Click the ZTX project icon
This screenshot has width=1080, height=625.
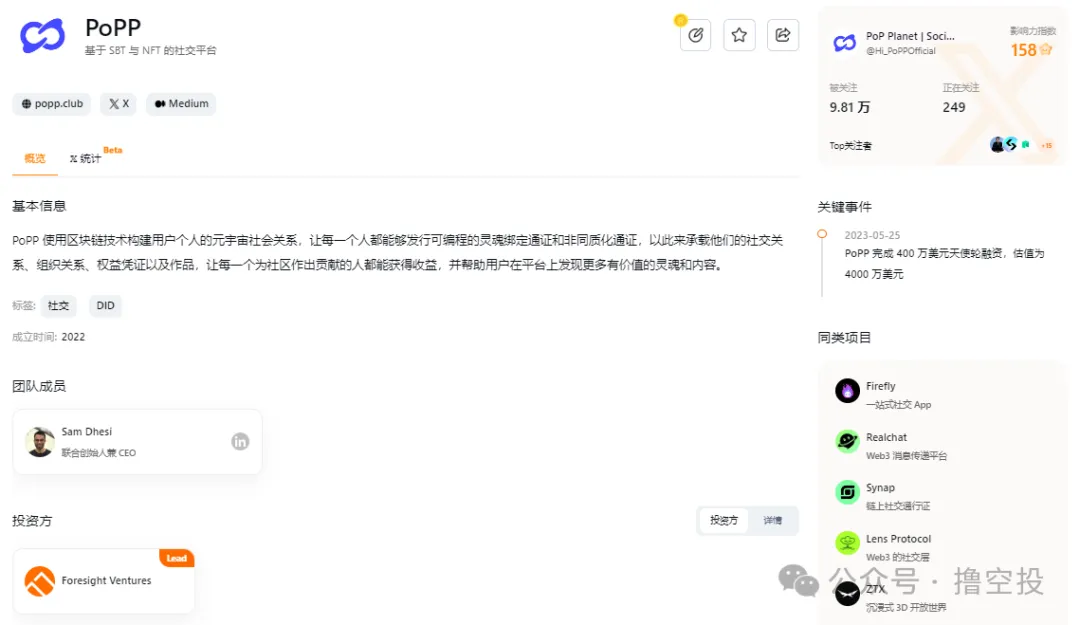pyautogui.click(x=847, y=594)
